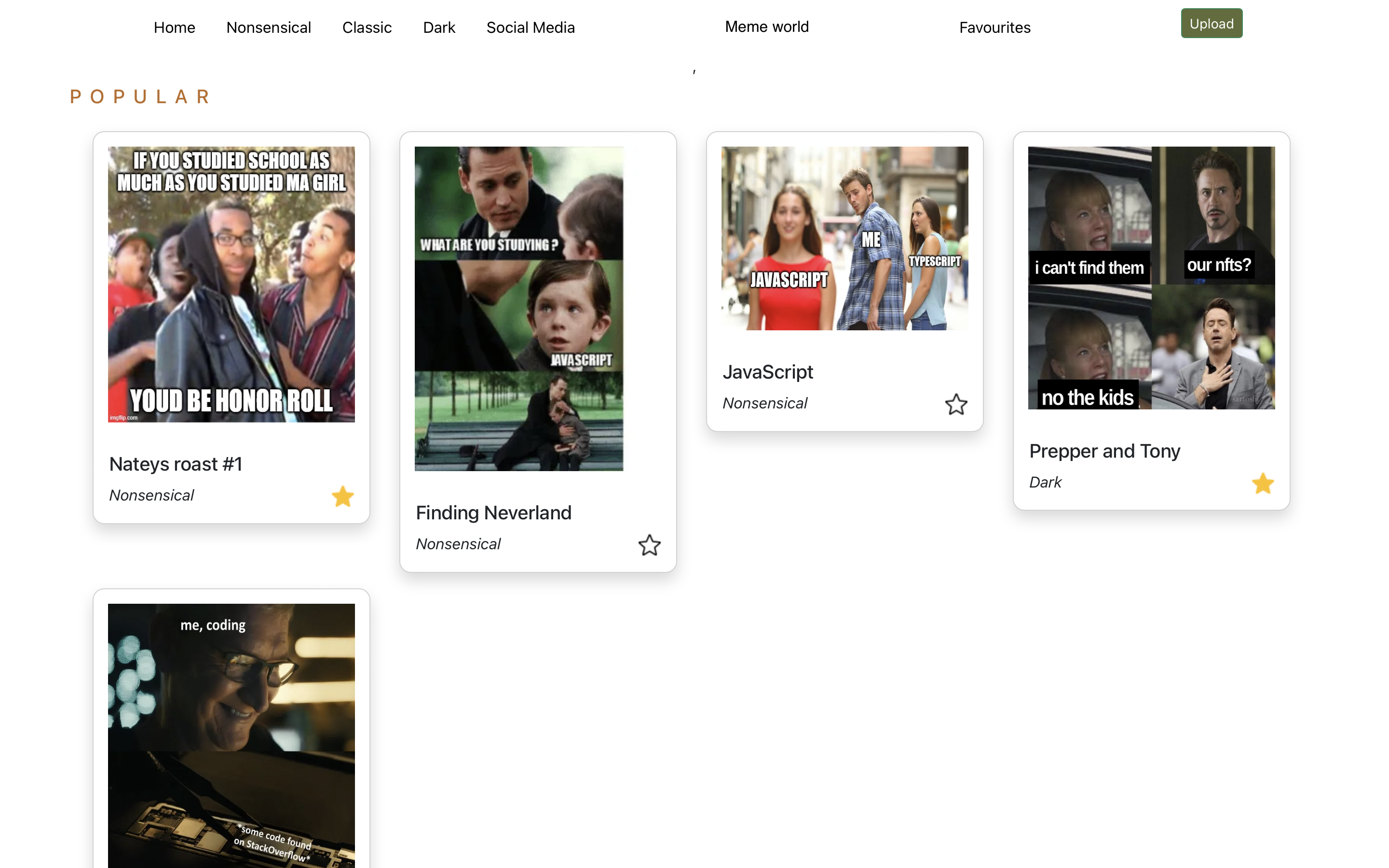Switch to Social Media memes
The width and height of the screenshot is (1389, 868).
coord(531,27)
